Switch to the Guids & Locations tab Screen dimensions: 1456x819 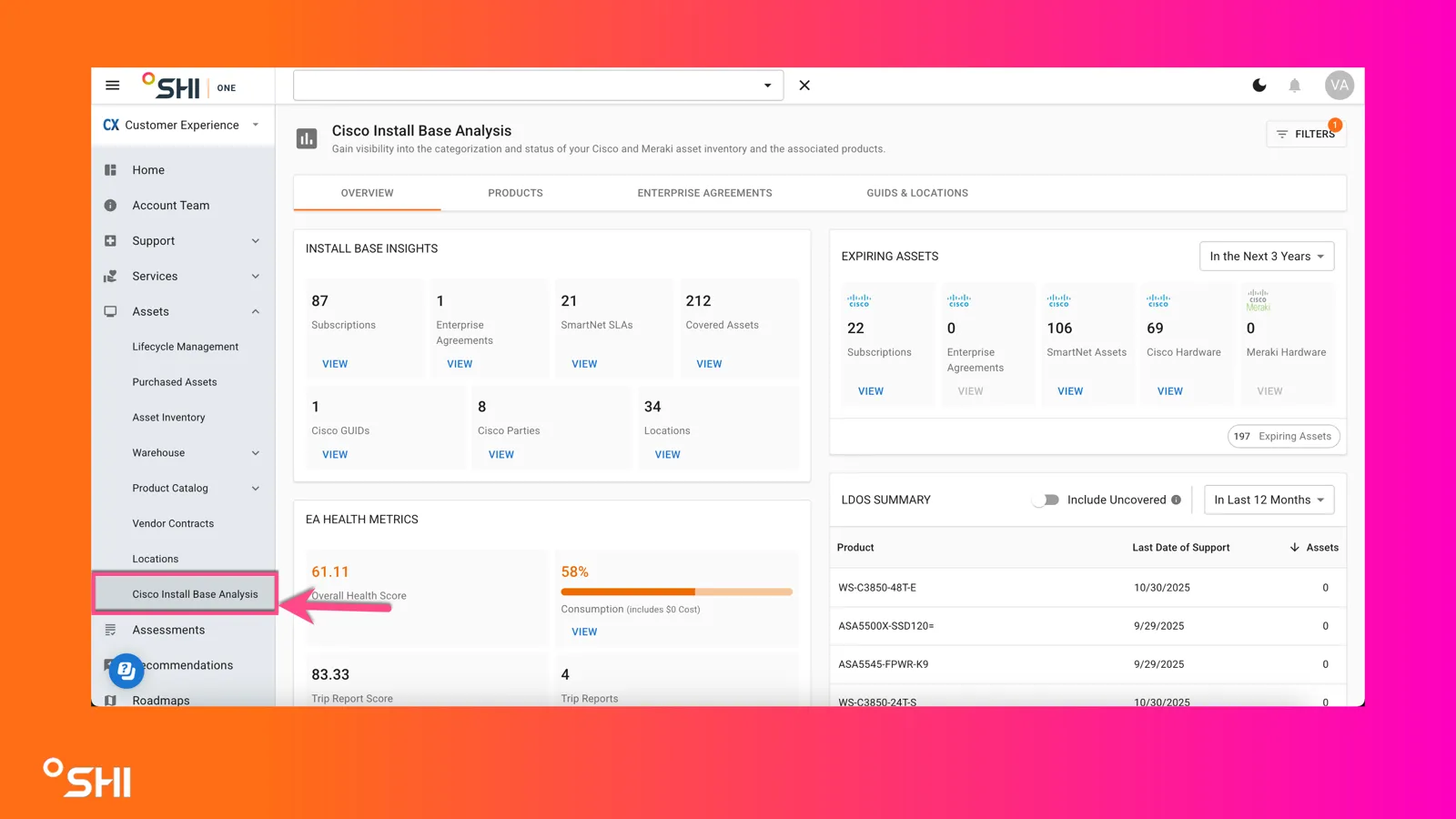[x=917, y=193]
